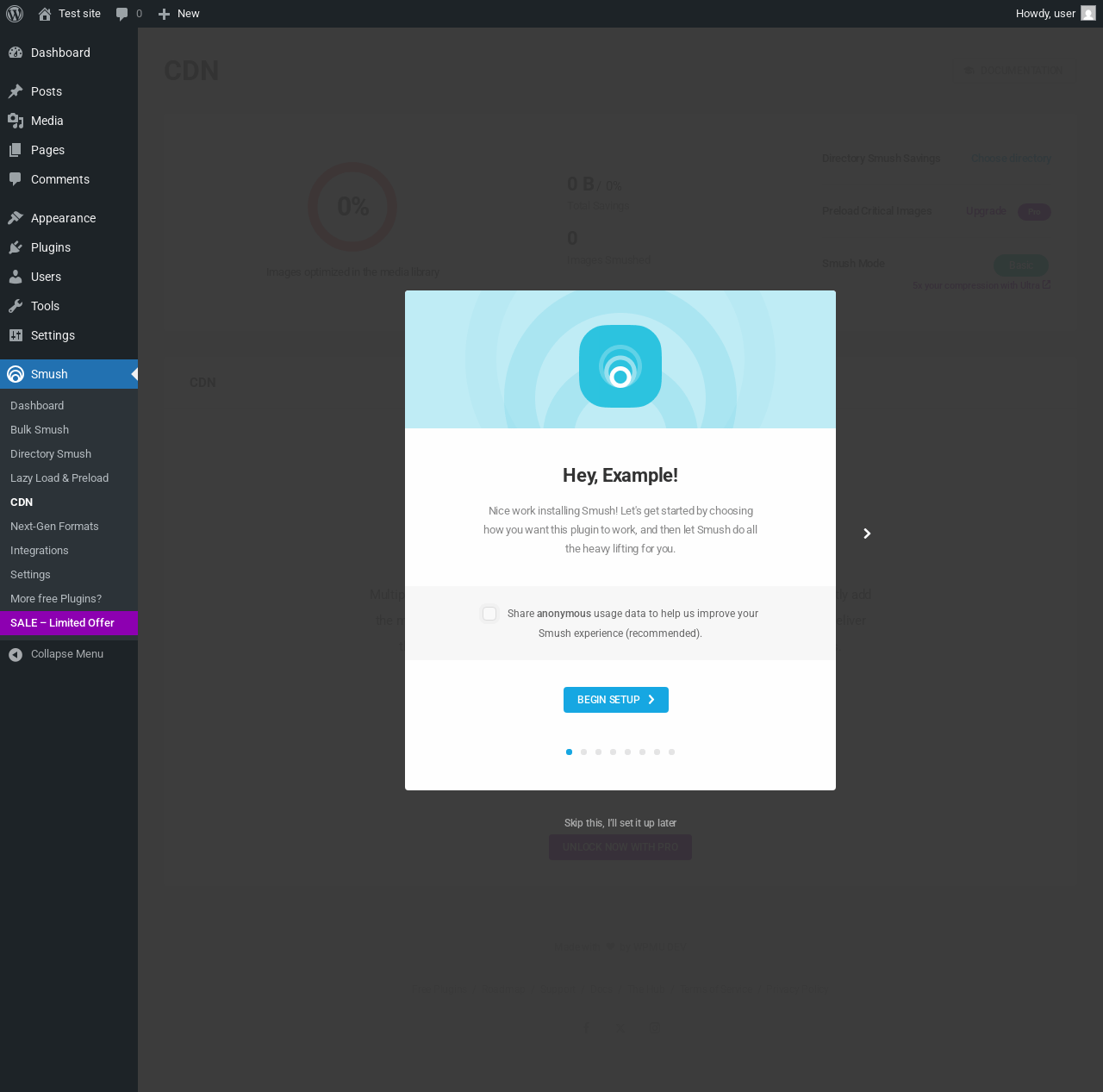This screenshot has height=1092, width=1103.
Task: Click the Unlock Now With Pro button
Action: point(620,847)
